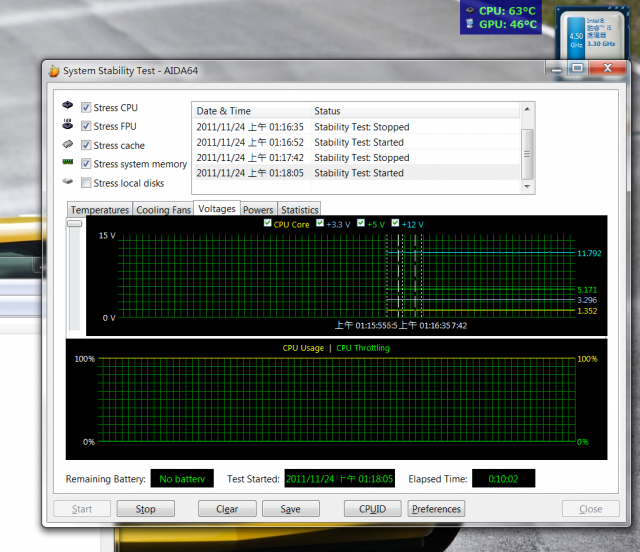640x552 pixels.
Task: Click the CPU Throttling graph label
Action: [x=363, y=348]
